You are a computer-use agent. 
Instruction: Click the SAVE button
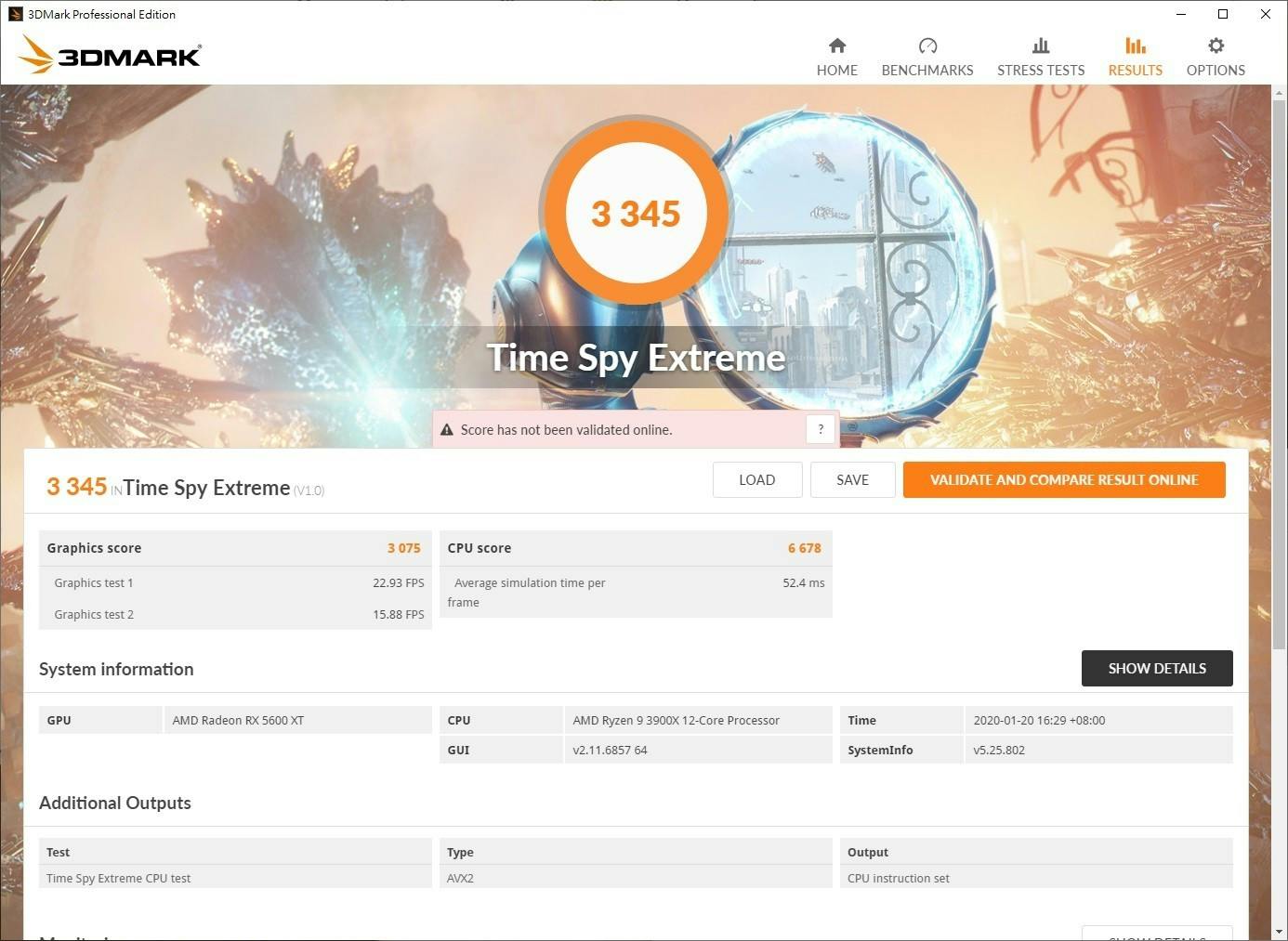tap(852, 480)
